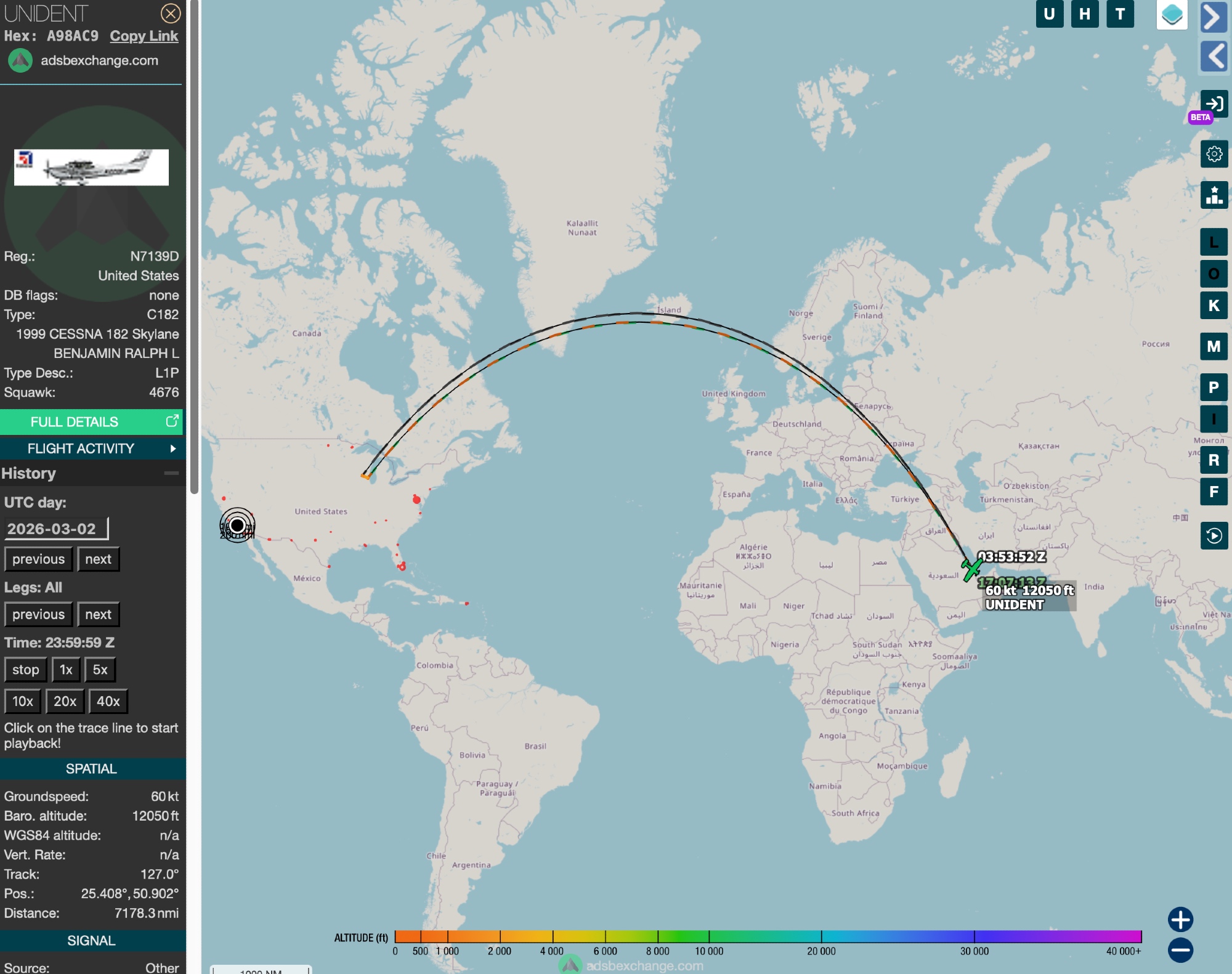The width and height of the screenshot is (1232, 974).
Task: Open the map layers selector icon
Action: click(x=1172, y=15)
